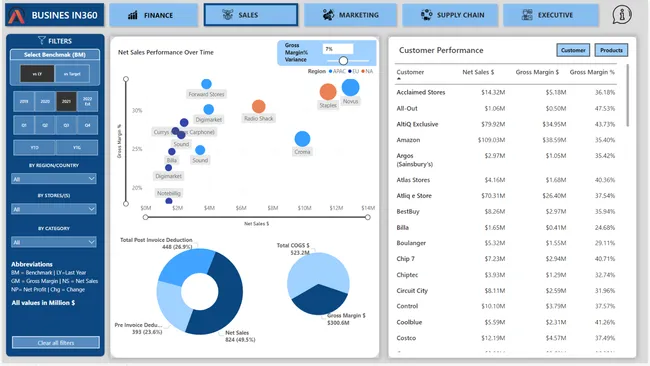Image resolution: width=650 pixels, height=366 pixels.
Task: Select the Radio Shack bubble in scatter chart
Action: (x=259, y=107)
